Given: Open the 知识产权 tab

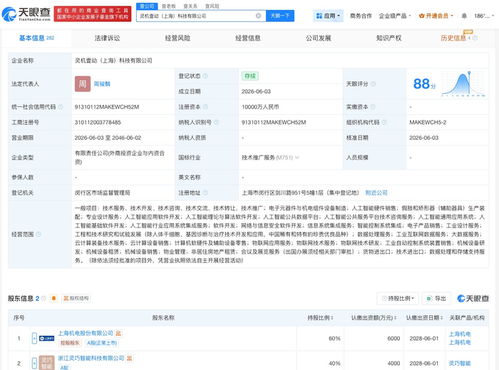Looking at the screenshot, I should pos(389,38).
